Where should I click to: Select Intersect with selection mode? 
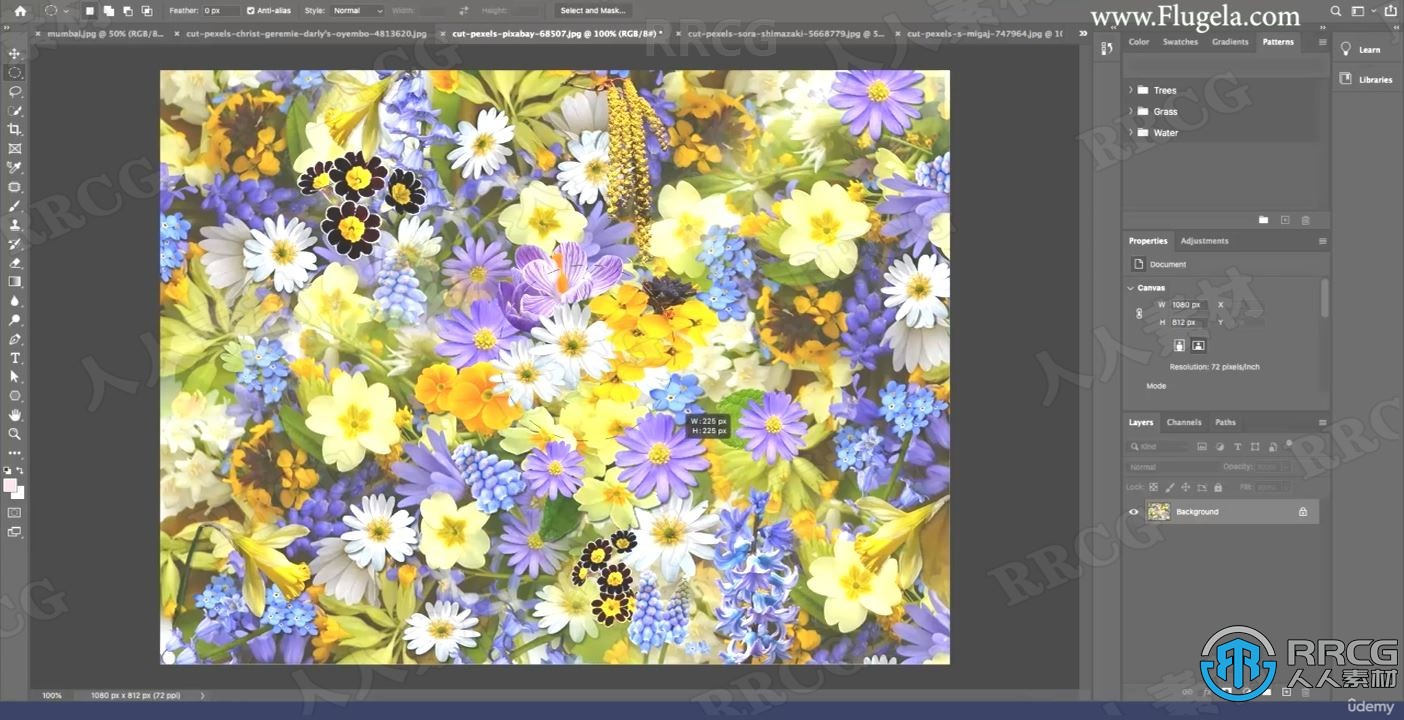tap(147, 11)
